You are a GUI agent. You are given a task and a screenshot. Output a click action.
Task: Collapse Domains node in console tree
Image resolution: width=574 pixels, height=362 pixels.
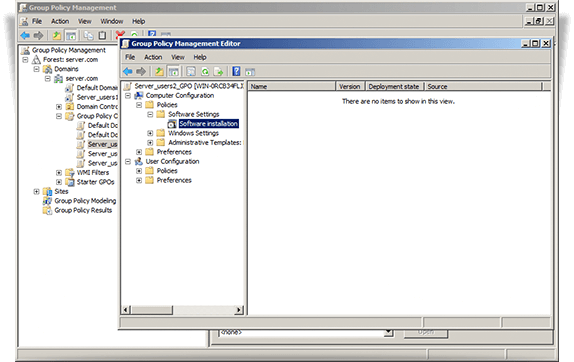coord(36,69)
